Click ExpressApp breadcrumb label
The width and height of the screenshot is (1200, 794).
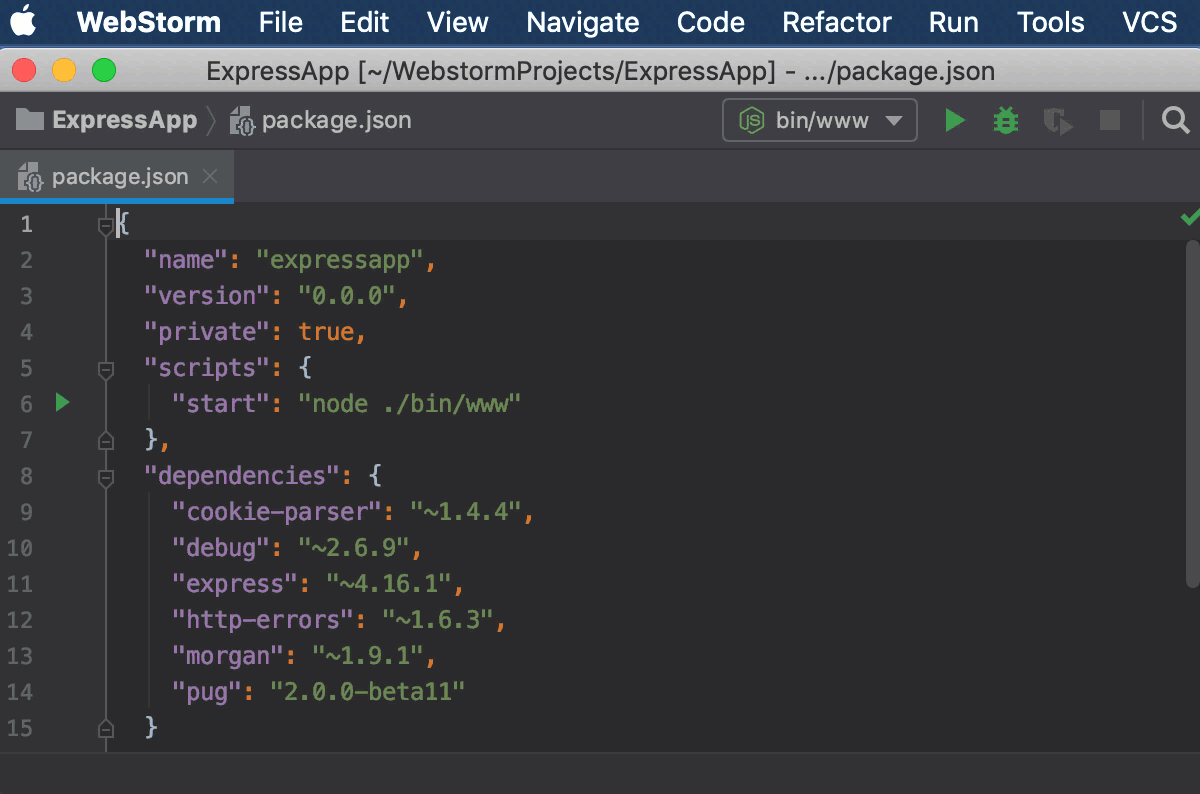125,121
